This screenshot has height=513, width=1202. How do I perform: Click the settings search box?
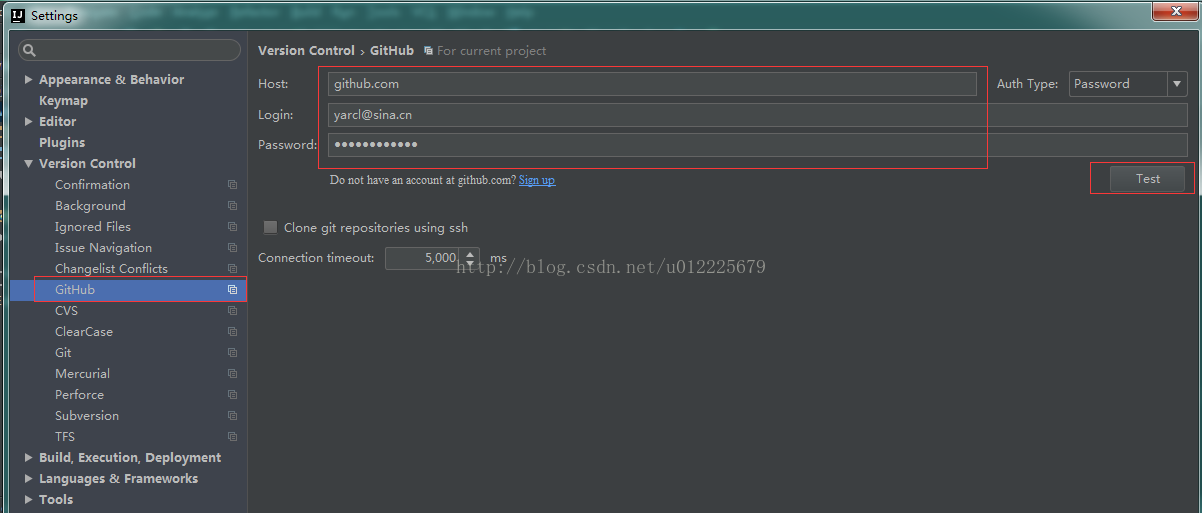[x=130, y=50]
